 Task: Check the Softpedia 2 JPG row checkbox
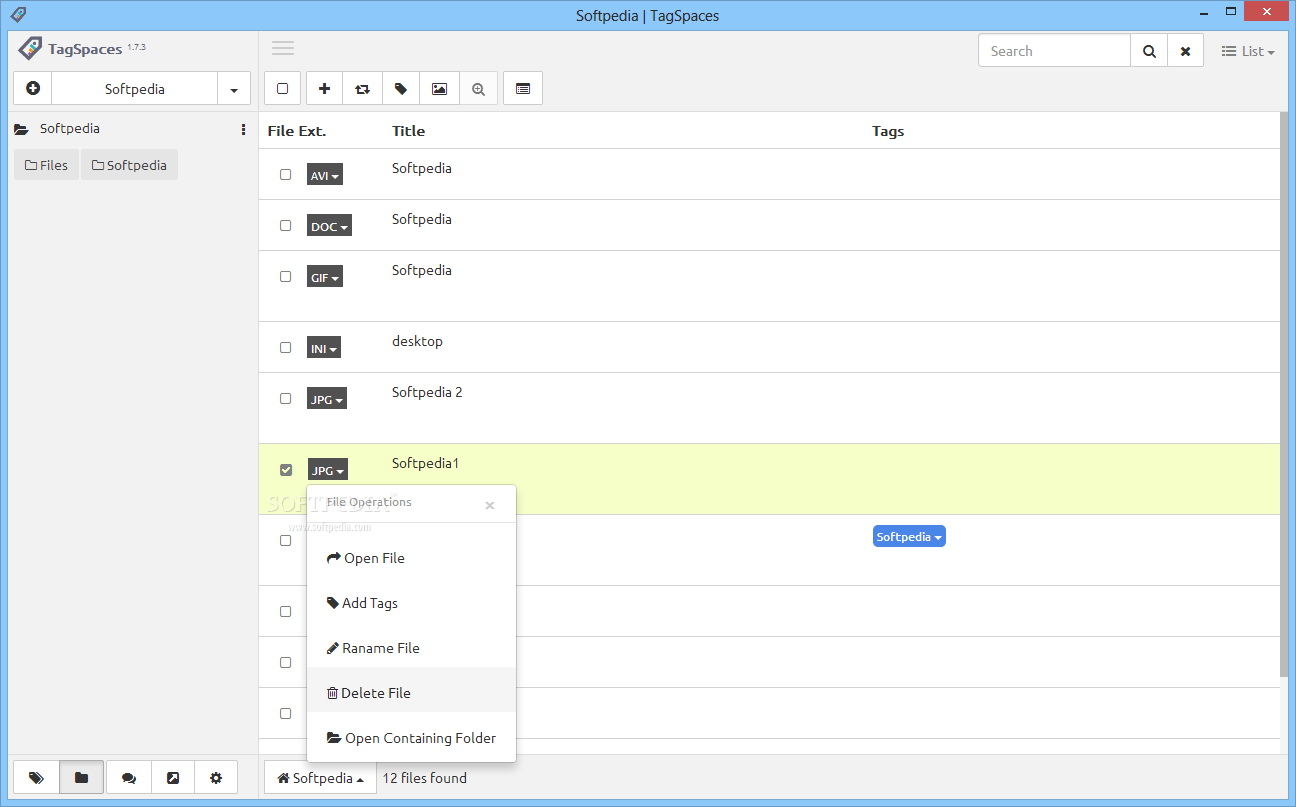(285, 398)
